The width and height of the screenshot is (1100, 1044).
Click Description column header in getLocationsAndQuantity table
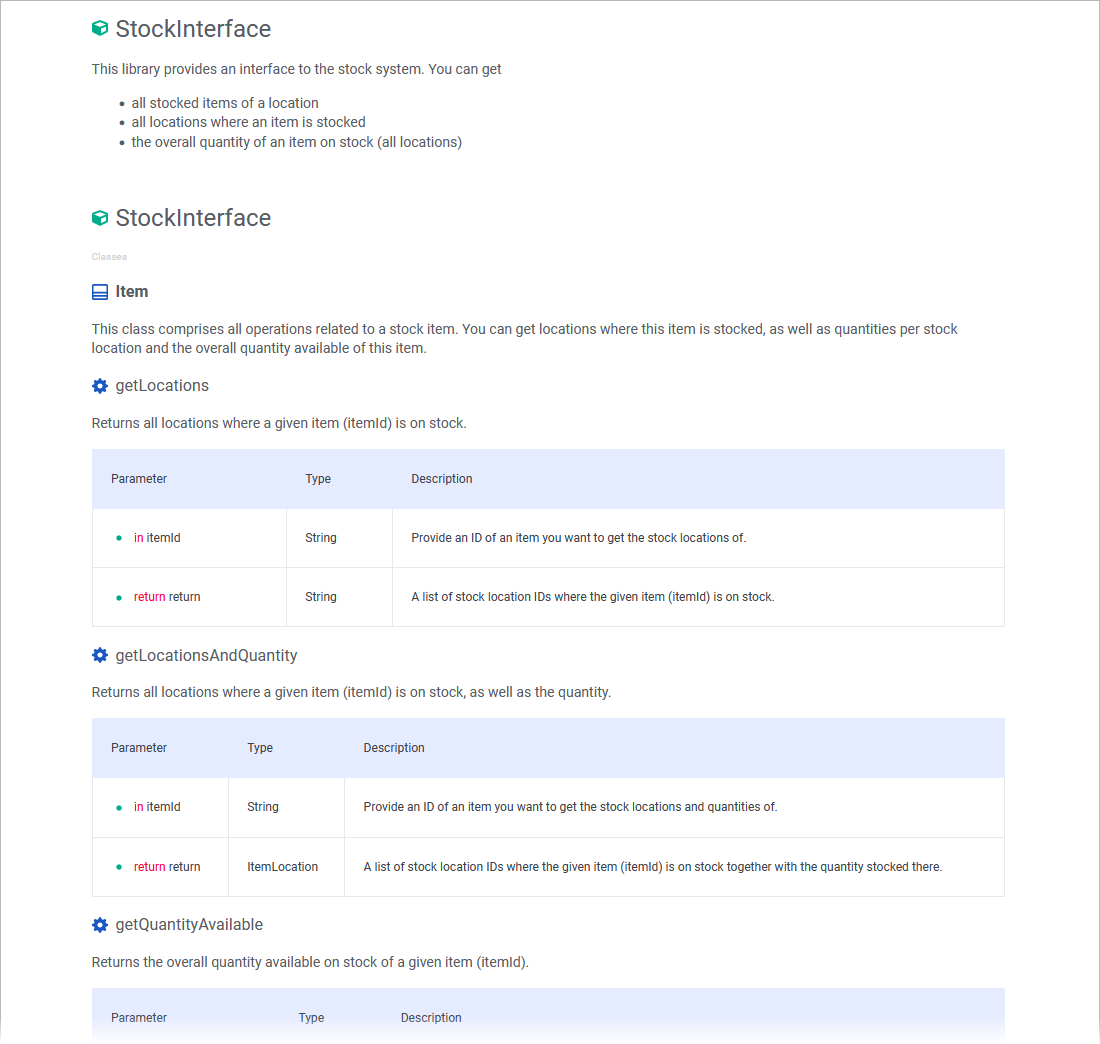click(x=394, y=748)
